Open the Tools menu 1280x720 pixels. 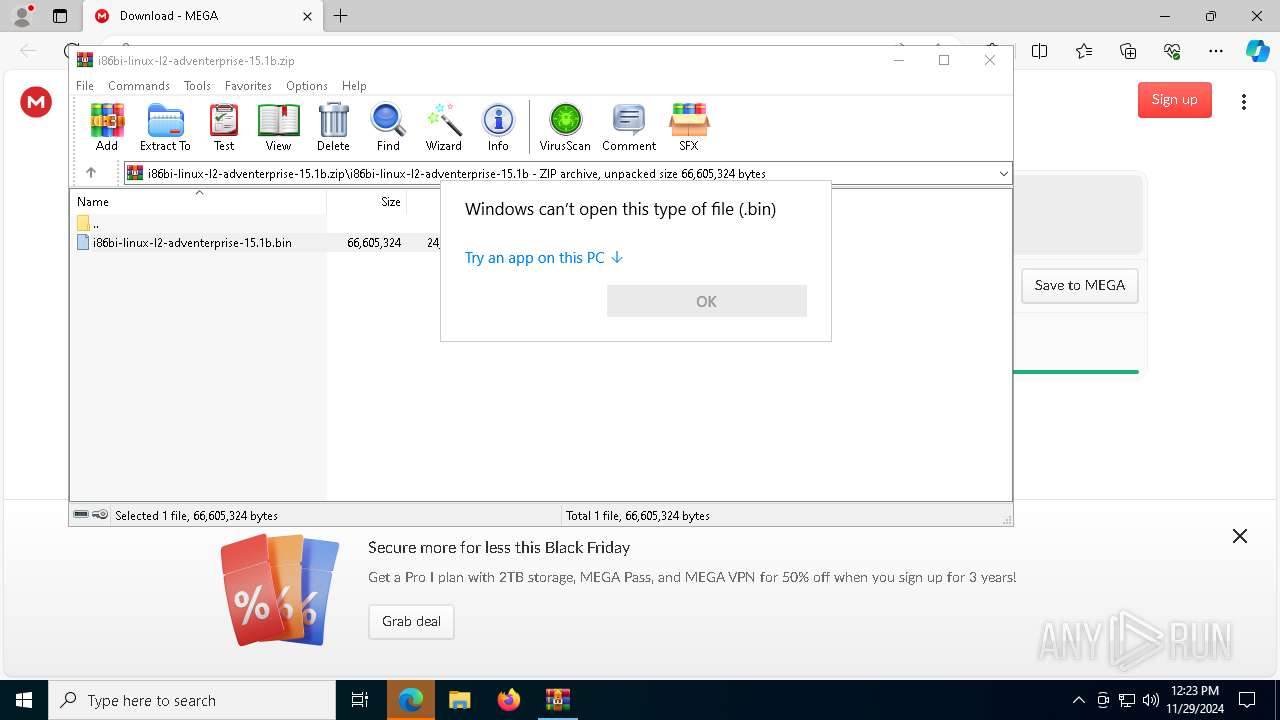click(x=197, y=86)
